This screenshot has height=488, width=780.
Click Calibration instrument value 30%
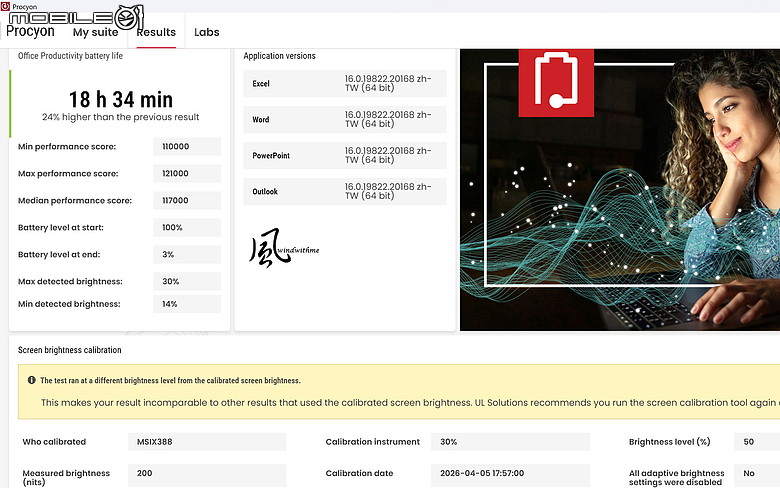click(x=510, y=442)
